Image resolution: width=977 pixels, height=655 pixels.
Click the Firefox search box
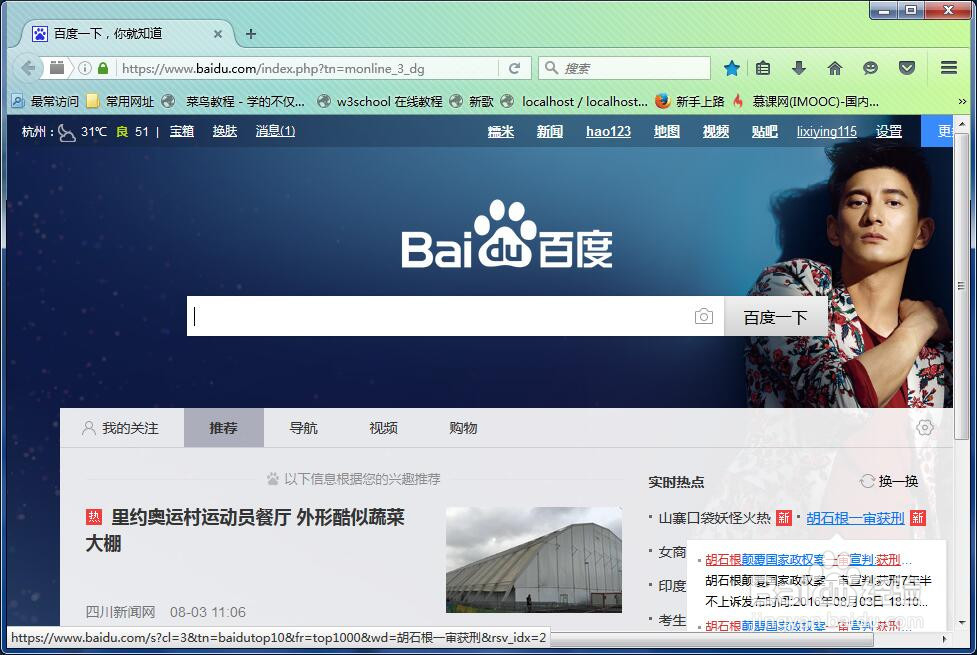pos(624,68)
